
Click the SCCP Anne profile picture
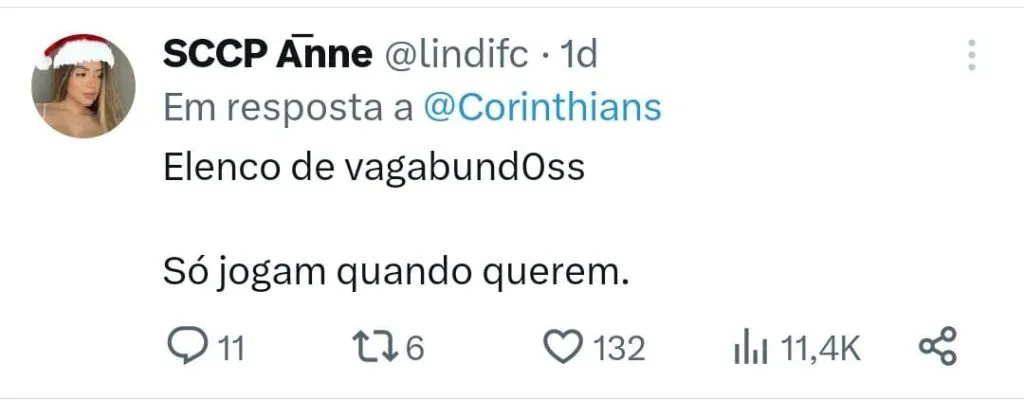point(83,87)
